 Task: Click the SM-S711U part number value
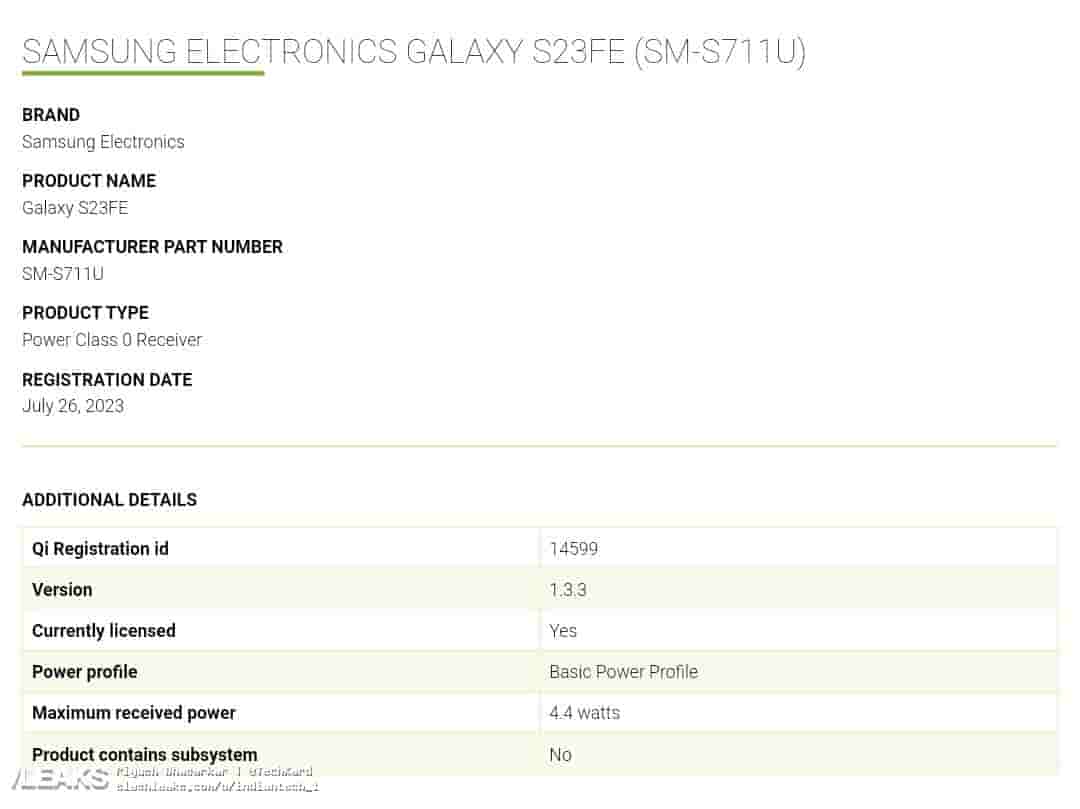click(x=63, y=273)
